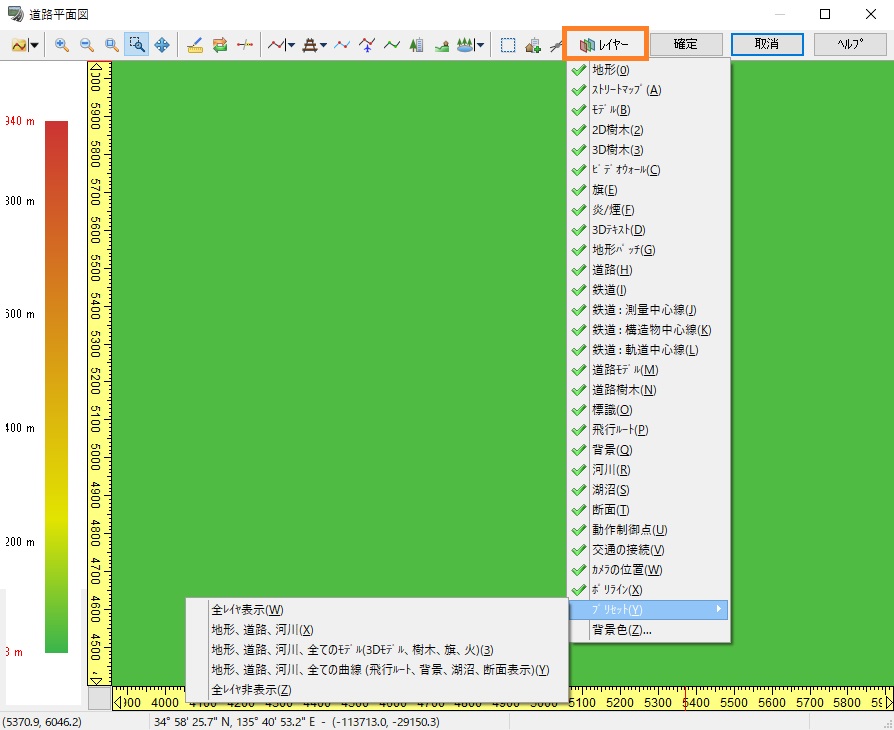The height and width of the screenshot is (730, 894).
Task: Toggle the 旗(E) layer
Action: tap(649, 189)
